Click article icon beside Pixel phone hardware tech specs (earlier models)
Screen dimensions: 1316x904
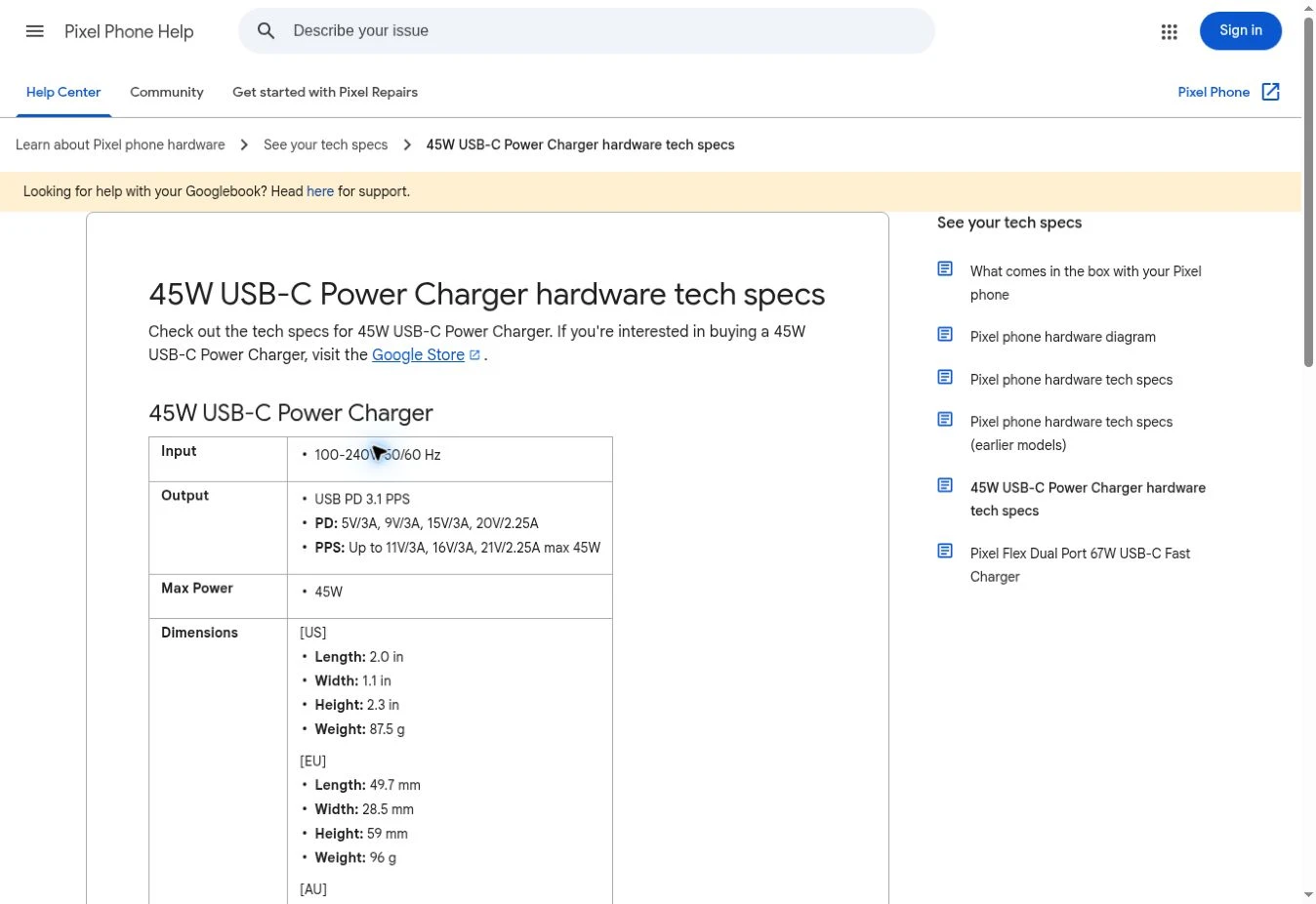click(x=945, y=420)
